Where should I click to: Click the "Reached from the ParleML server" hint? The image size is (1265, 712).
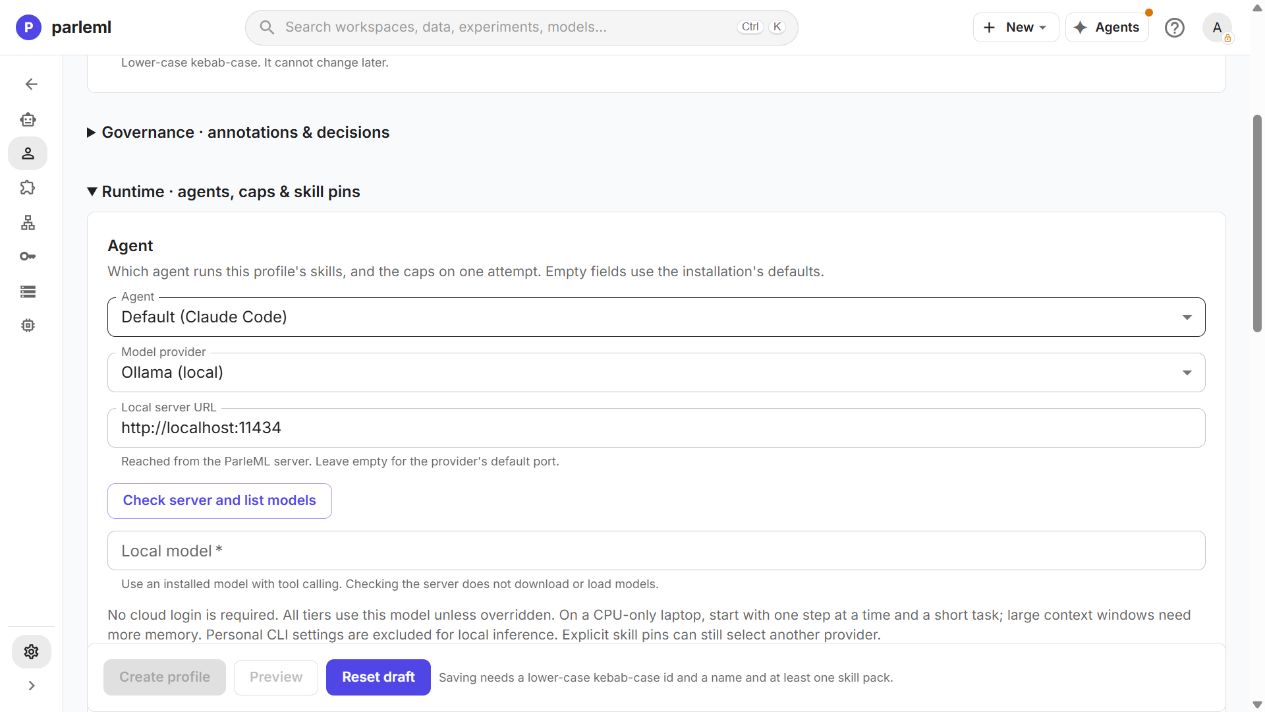pyautogui.click(x=340, y=462)
